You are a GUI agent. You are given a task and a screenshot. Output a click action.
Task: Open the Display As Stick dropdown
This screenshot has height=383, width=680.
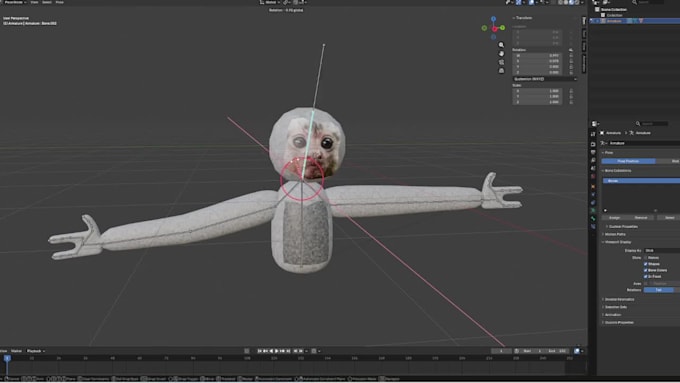pyautogui.click(x=662, y=250)
